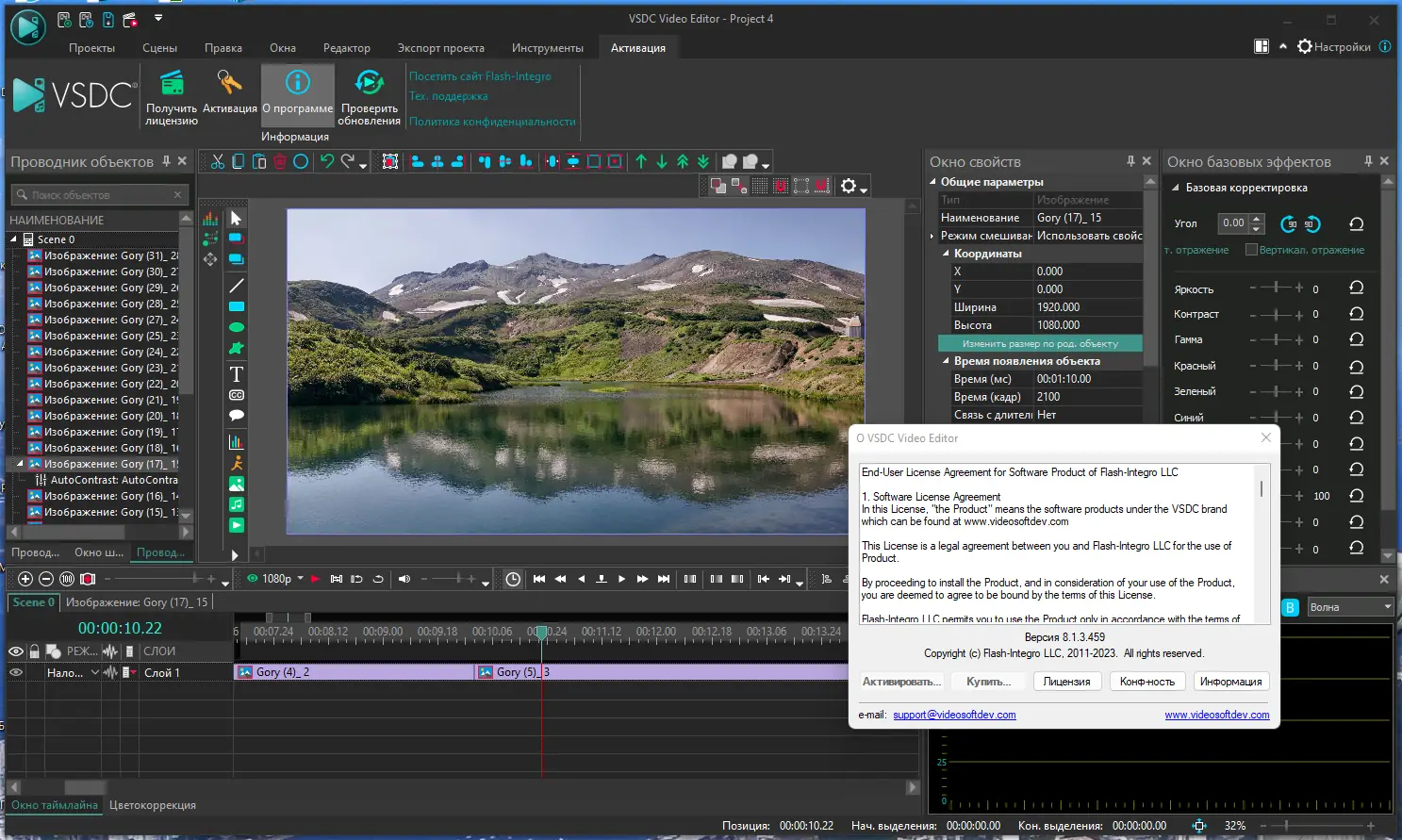Viewport: 1402px width, 840px height.
Task: Switch to the Цветокоррекция tab
Action: 153,805
